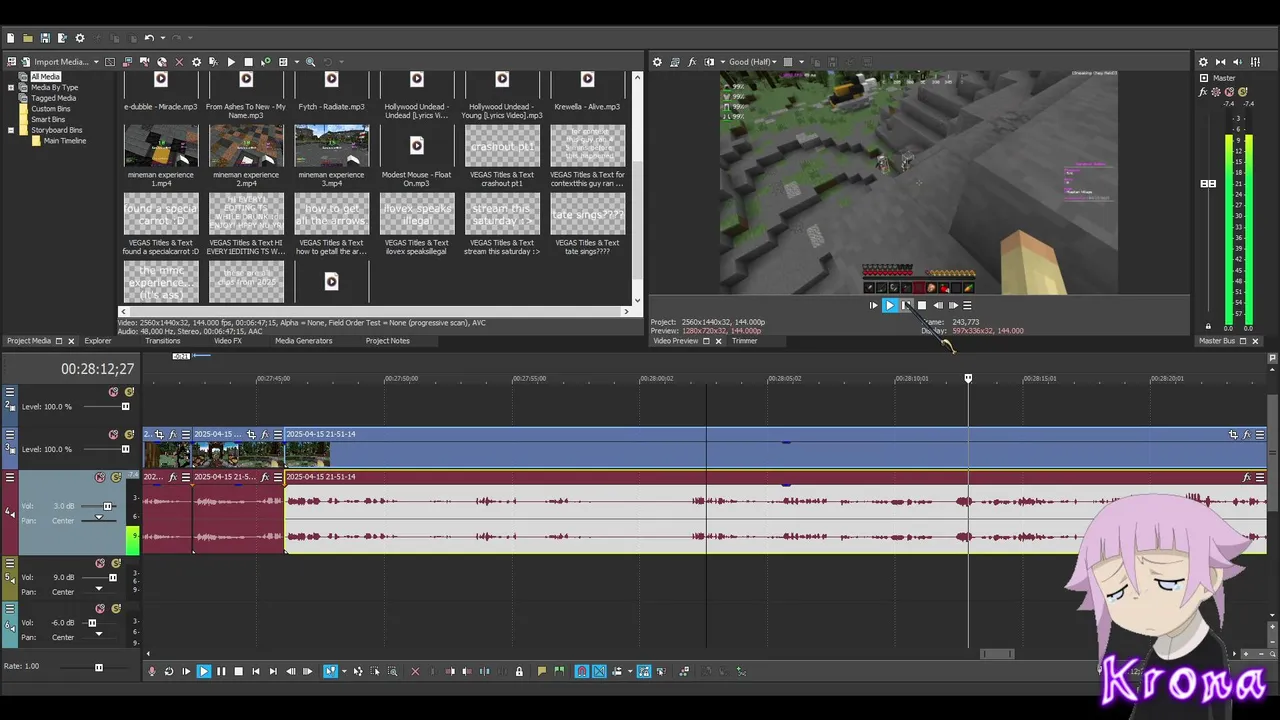Expand the Media By Type tree node
1280x720 pixels.
point(11,87)
